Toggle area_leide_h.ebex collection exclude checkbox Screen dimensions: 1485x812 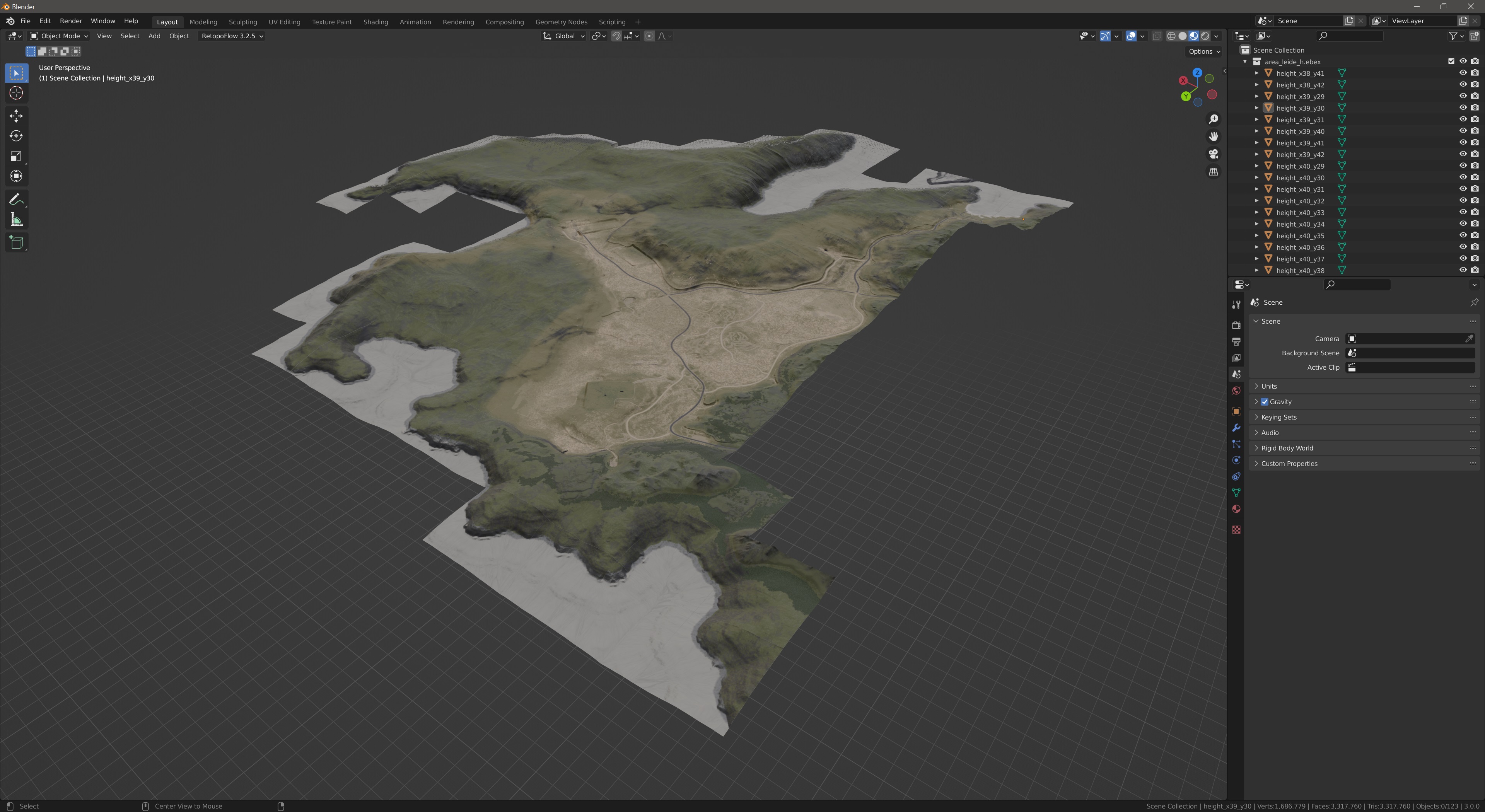click(x=1451, y=61)
